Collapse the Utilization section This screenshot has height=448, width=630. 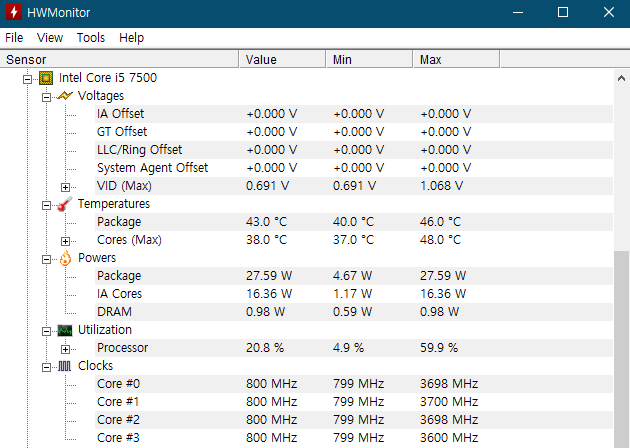point(47,331)
